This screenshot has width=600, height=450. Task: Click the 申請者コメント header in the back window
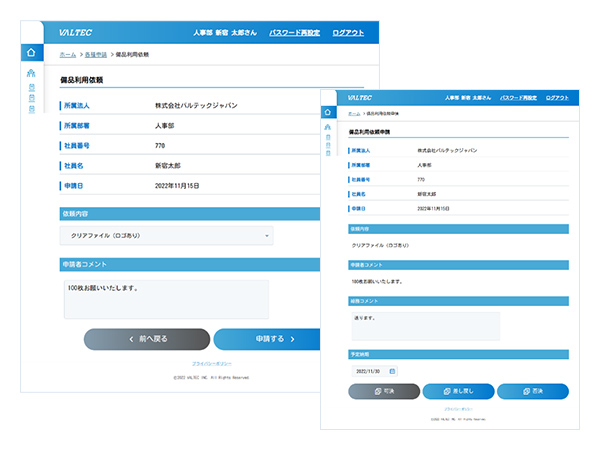pos(190,264)
